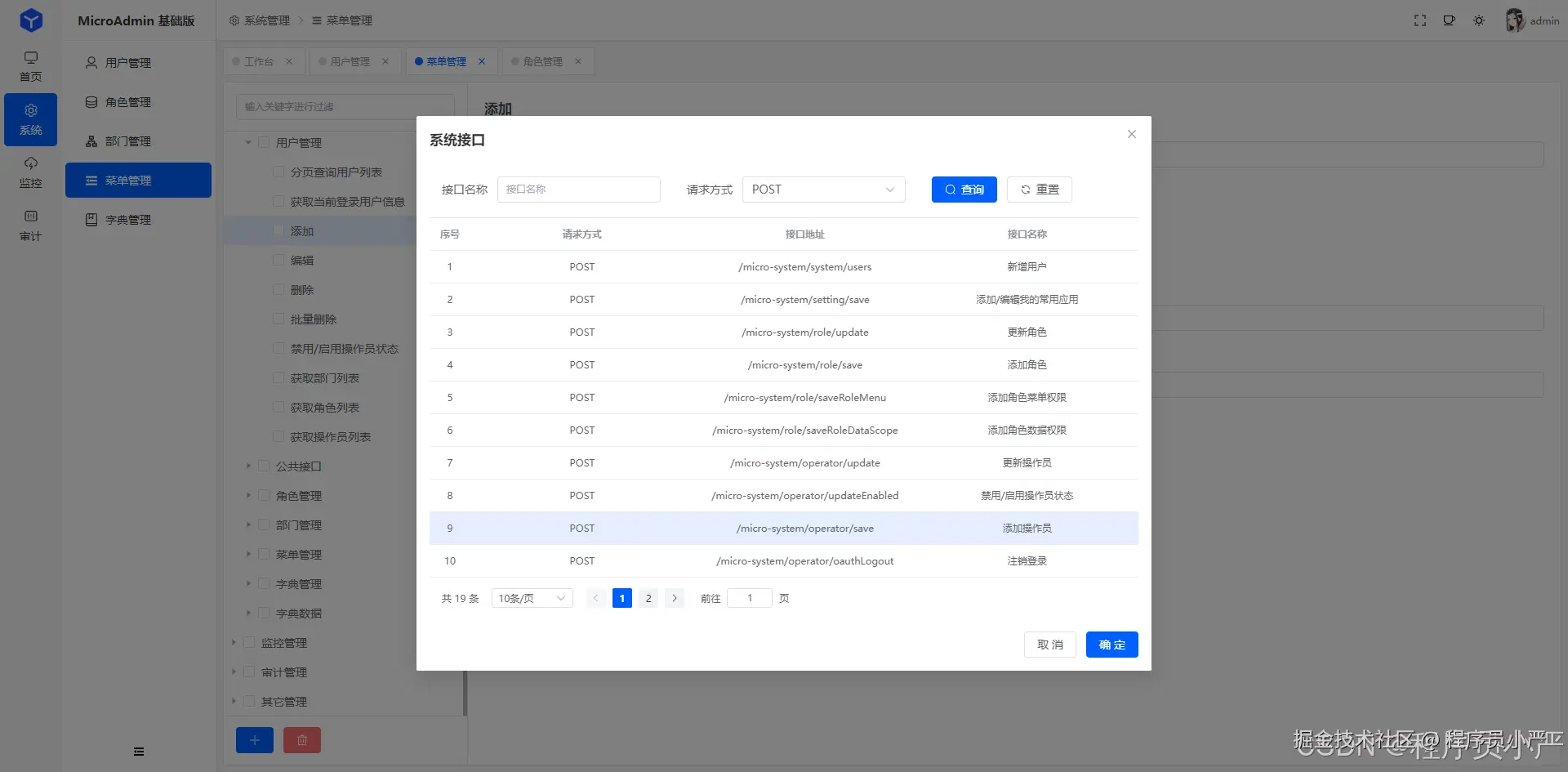
Task: Enable the 批量删除 checkbox
Action: tap(278, 319)
